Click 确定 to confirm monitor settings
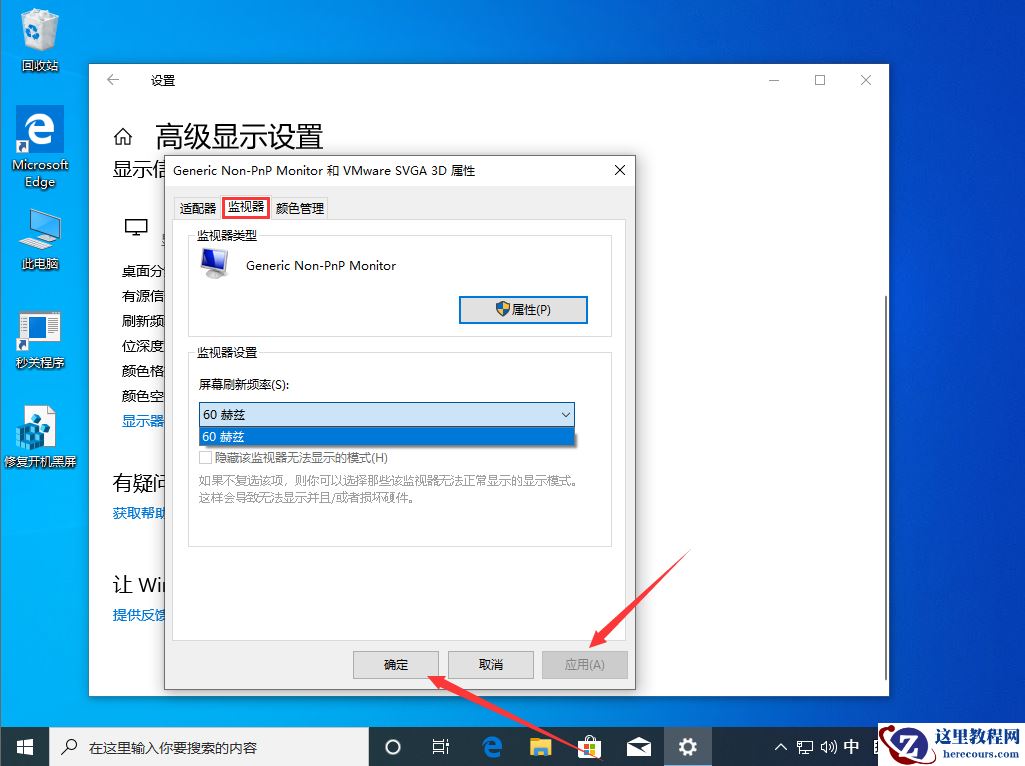 tap(396, 664)
